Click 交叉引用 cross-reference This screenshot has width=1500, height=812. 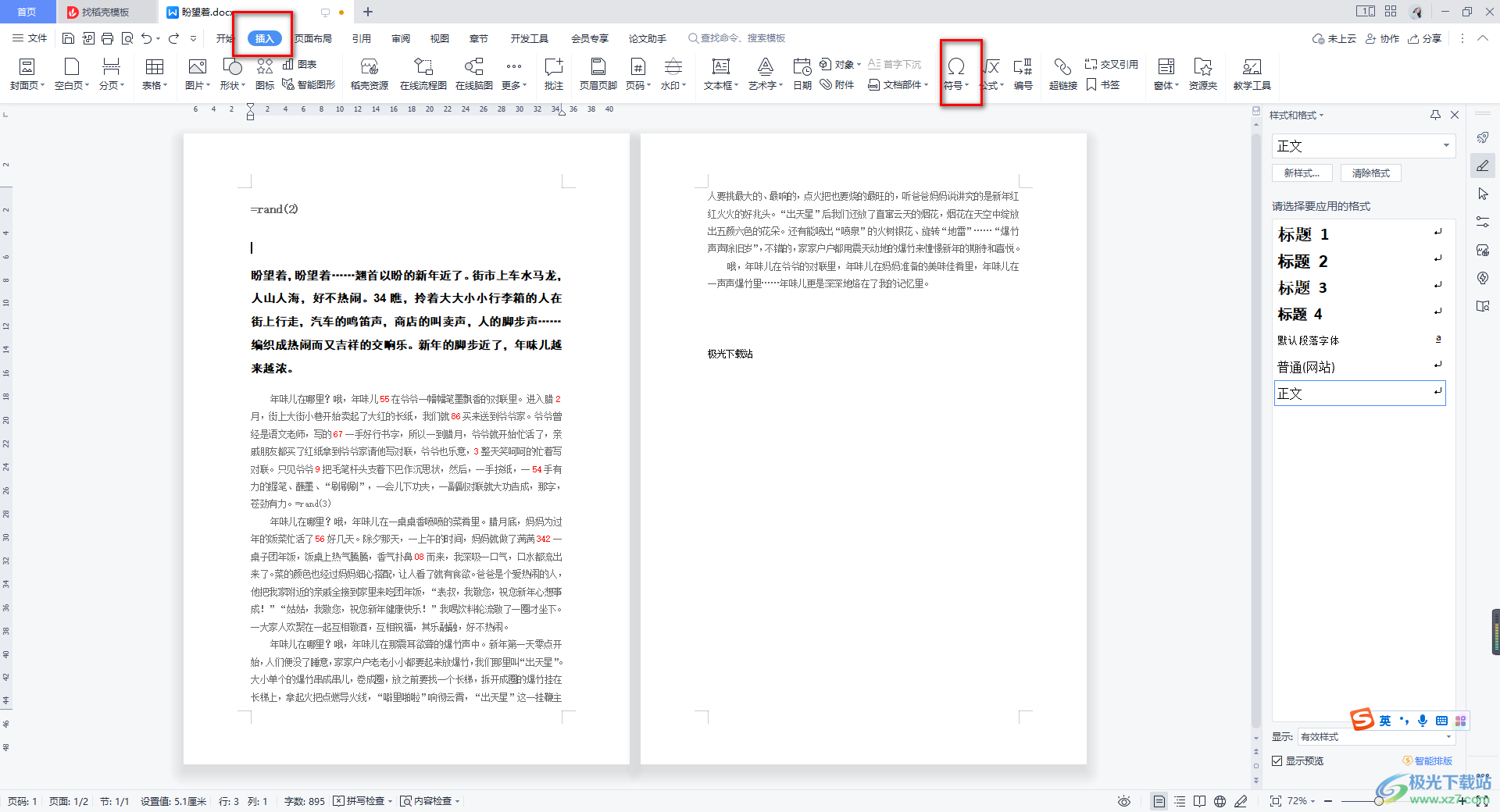pyautogui.click(x=1112, y=64)
